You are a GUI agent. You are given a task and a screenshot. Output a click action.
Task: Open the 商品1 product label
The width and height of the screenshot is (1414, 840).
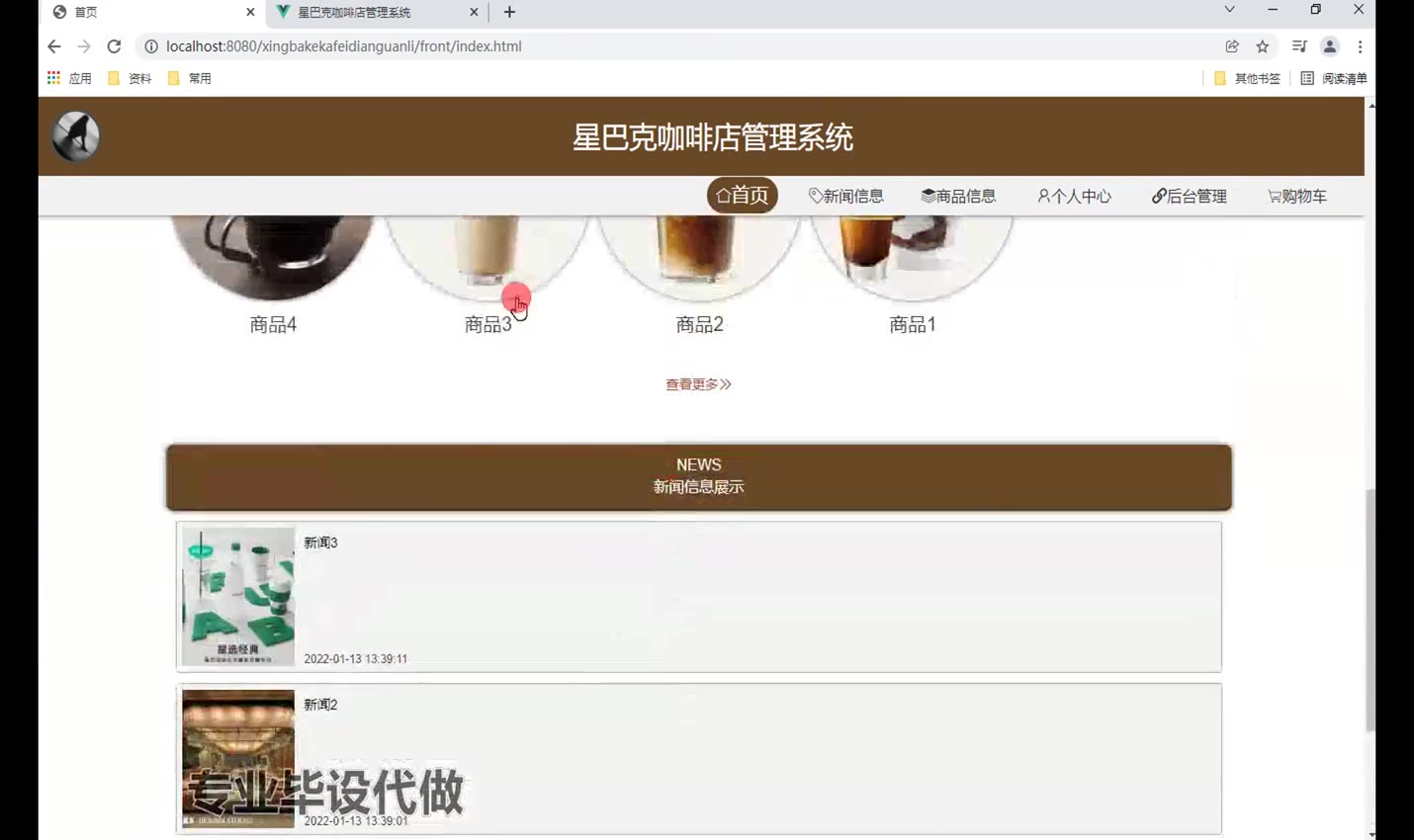(x=913, y=324)
